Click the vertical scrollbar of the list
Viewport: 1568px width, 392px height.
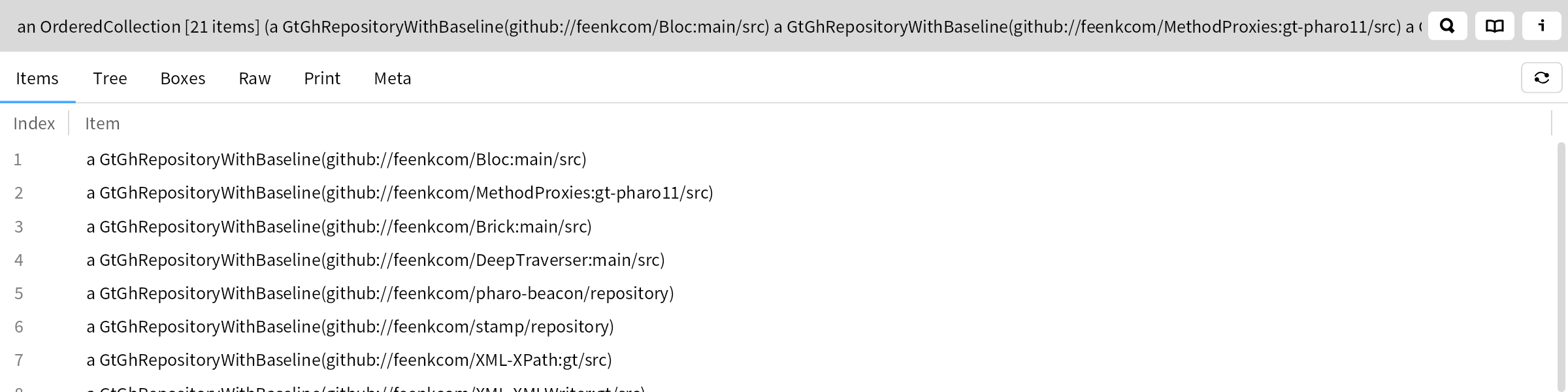pyautogui.click(x=1561, y=267)
